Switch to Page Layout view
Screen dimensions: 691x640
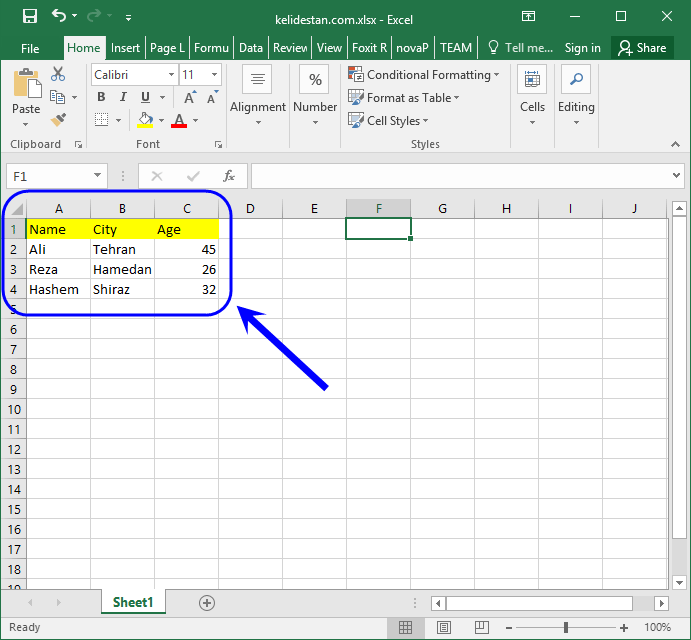(443, 627)
